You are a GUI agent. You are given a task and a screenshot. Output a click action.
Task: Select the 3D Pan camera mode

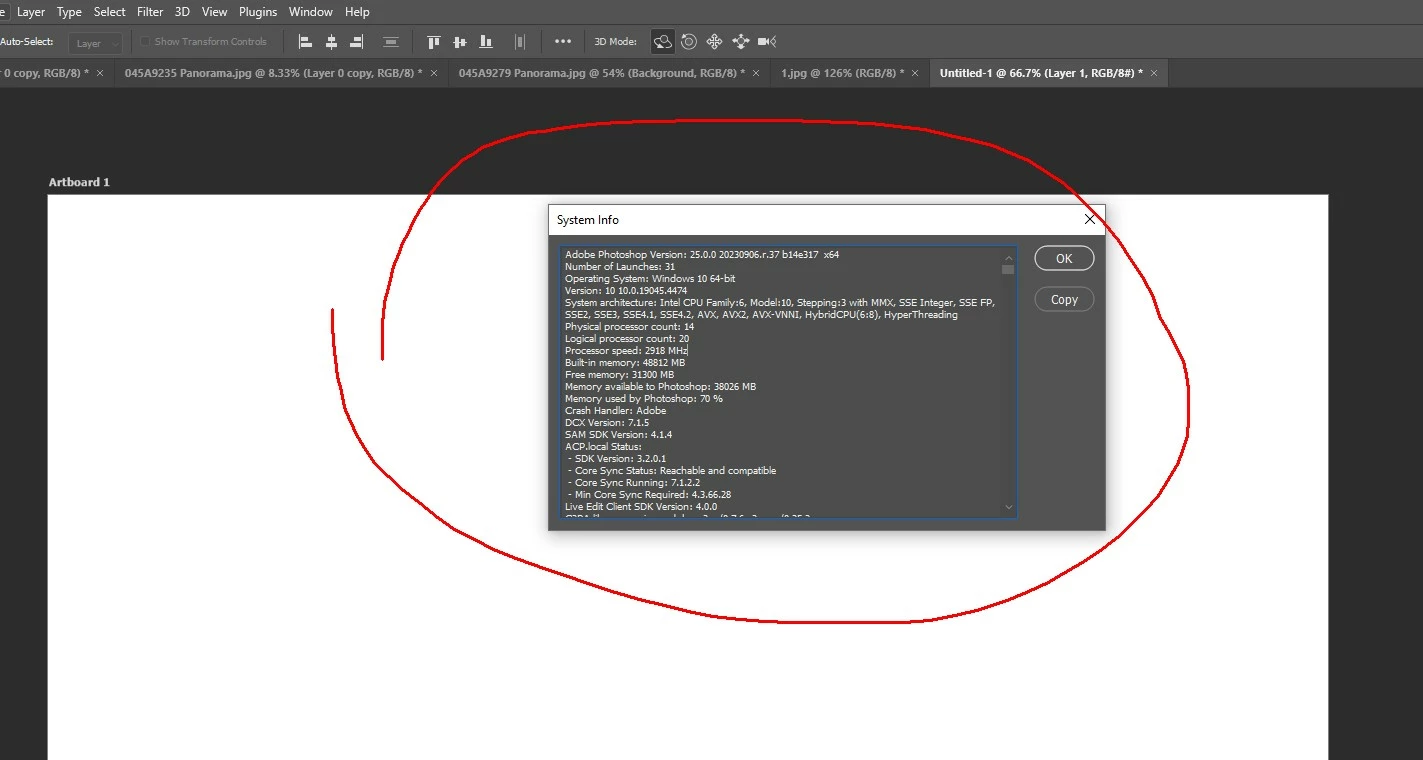point(714,42)
